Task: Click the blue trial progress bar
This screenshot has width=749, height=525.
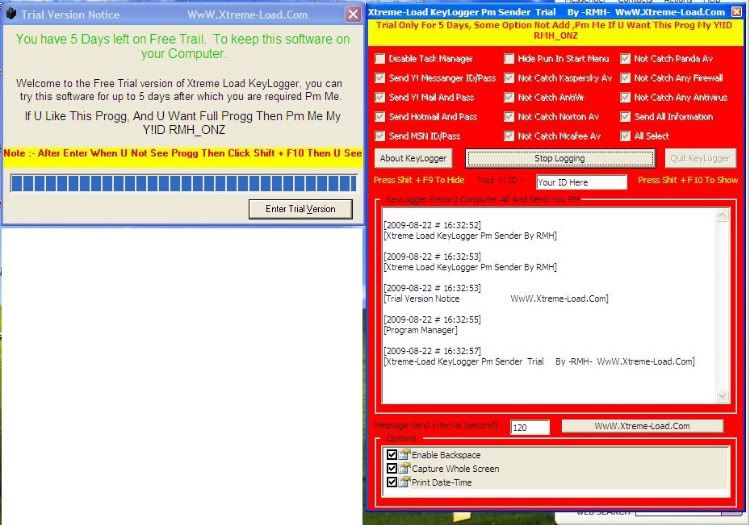Action: point(183,183)
